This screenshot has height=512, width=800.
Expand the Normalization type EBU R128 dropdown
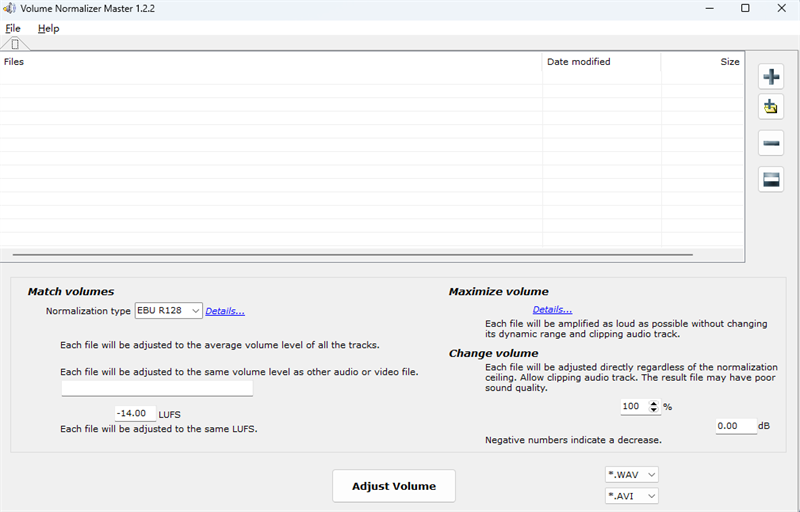click(x=168, y=311)
